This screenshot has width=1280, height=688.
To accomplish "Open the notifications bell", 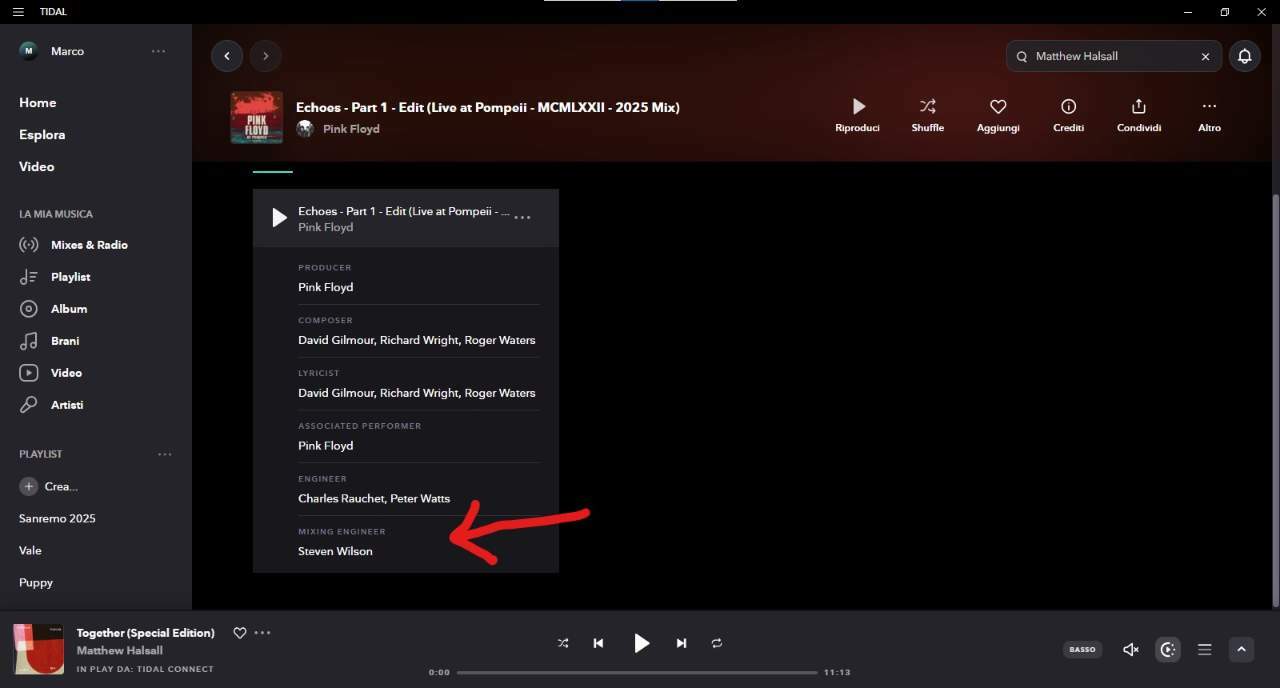I will (x=1244, y=56).
